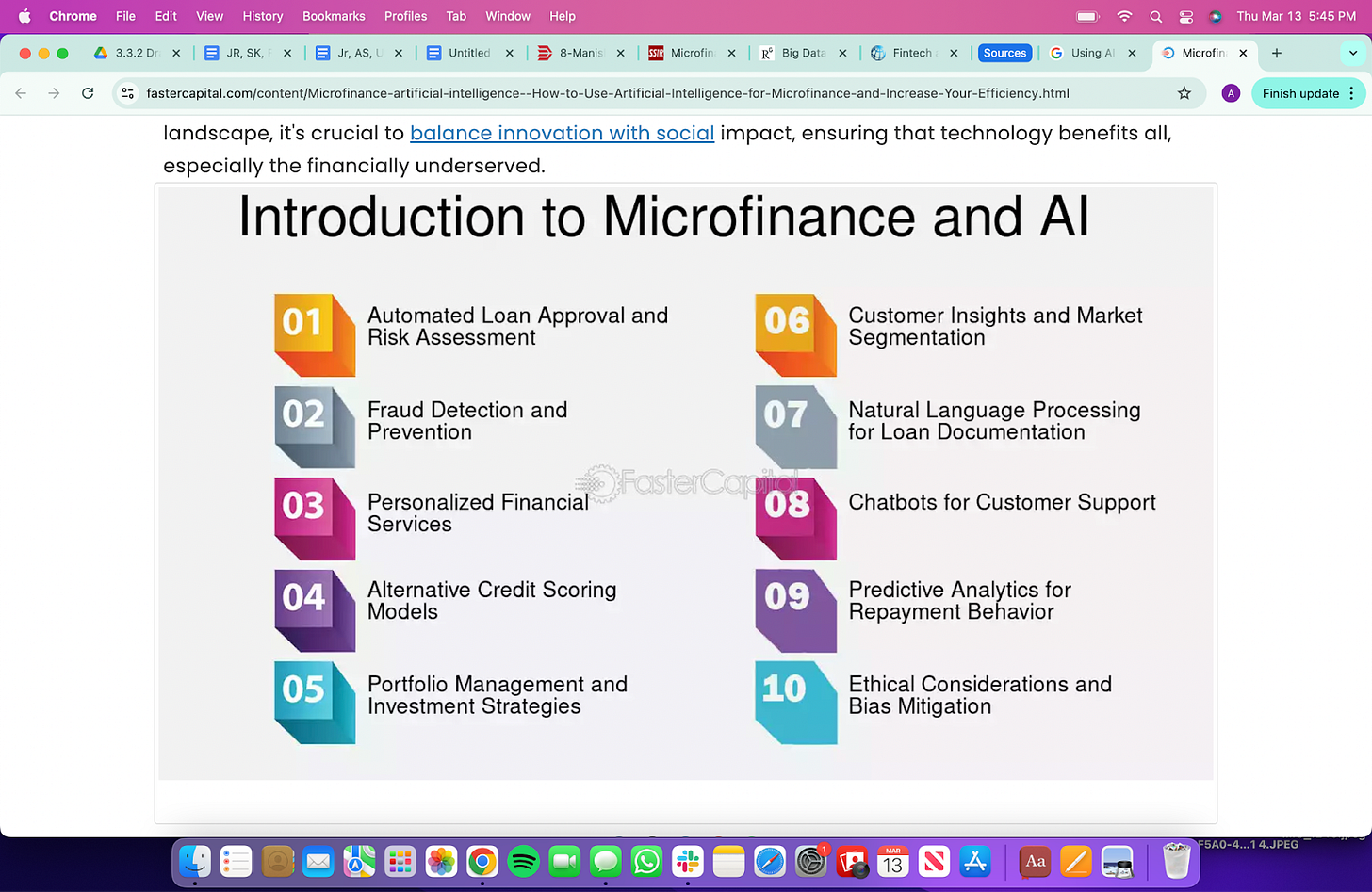Expand the tab search chevron dropdown

point(1353,53)
